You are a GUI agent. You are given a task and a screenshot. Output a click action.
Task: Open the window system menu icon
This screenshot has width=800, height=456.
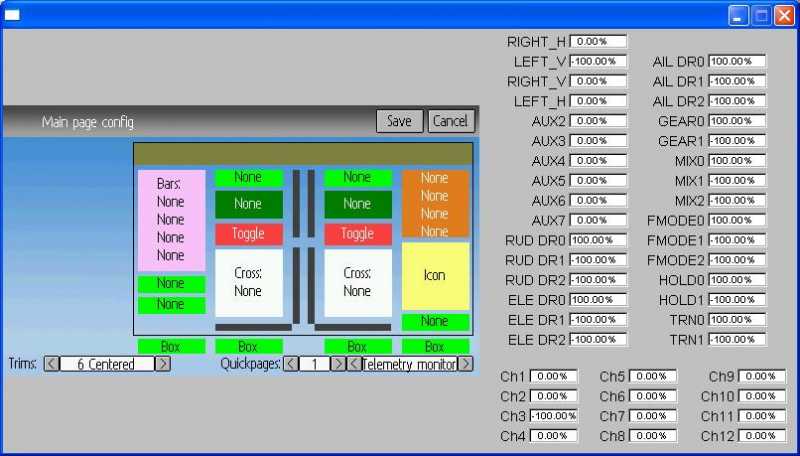(12, 15)
